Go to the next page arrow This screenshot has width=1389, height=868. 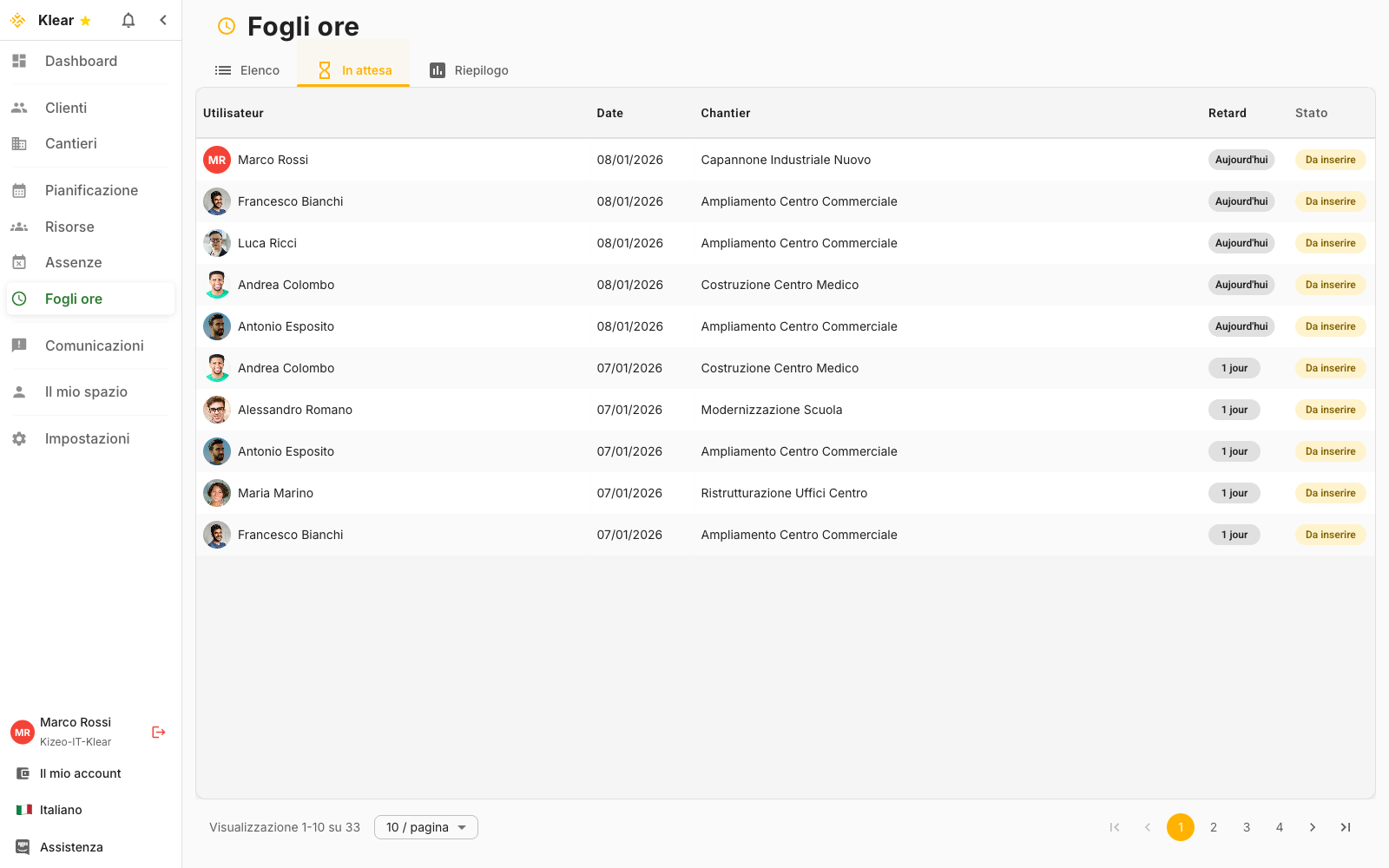(x=1313, y=827)
